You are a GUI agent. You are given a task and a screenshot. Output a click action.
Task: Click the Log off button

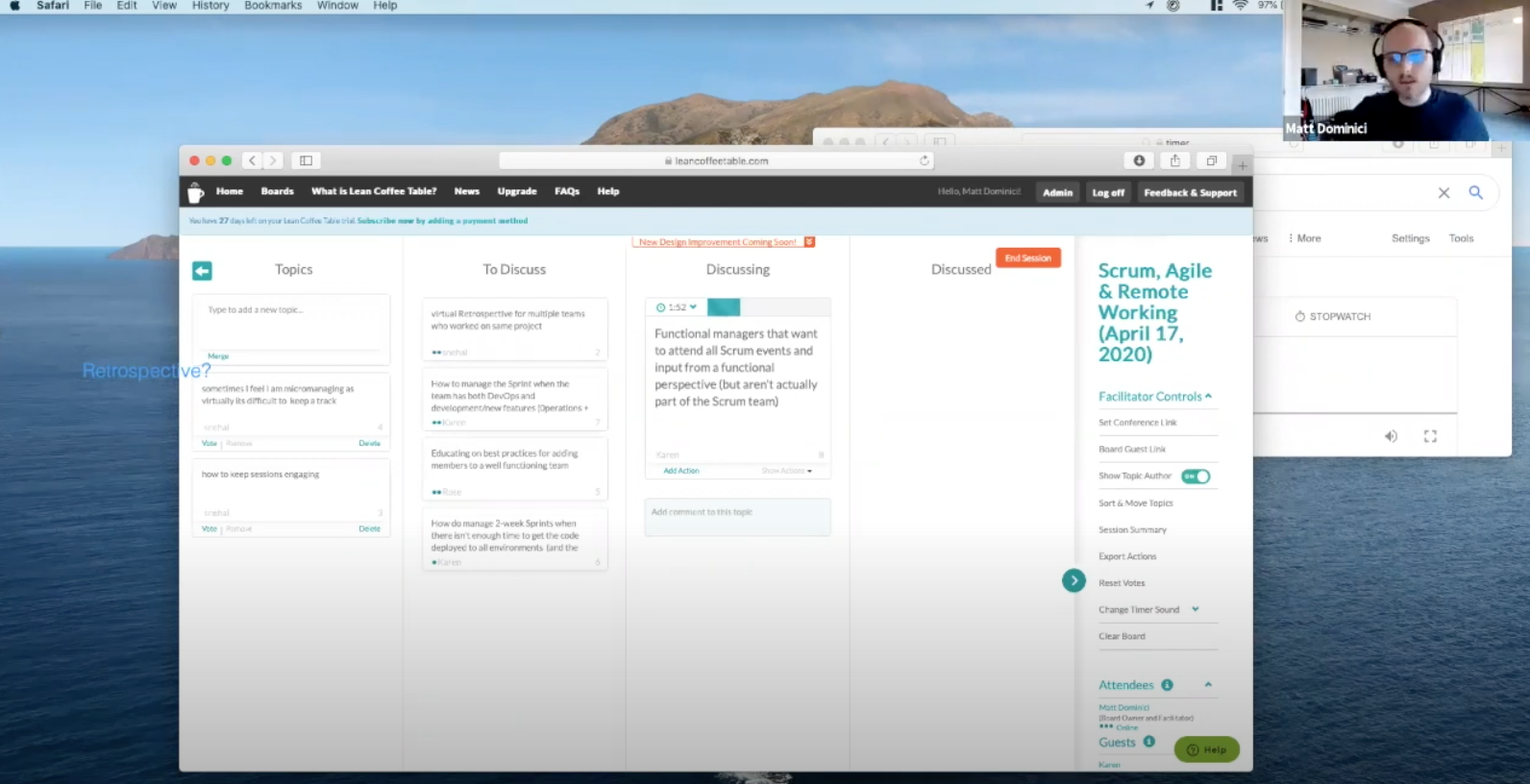pos(1108,192)
